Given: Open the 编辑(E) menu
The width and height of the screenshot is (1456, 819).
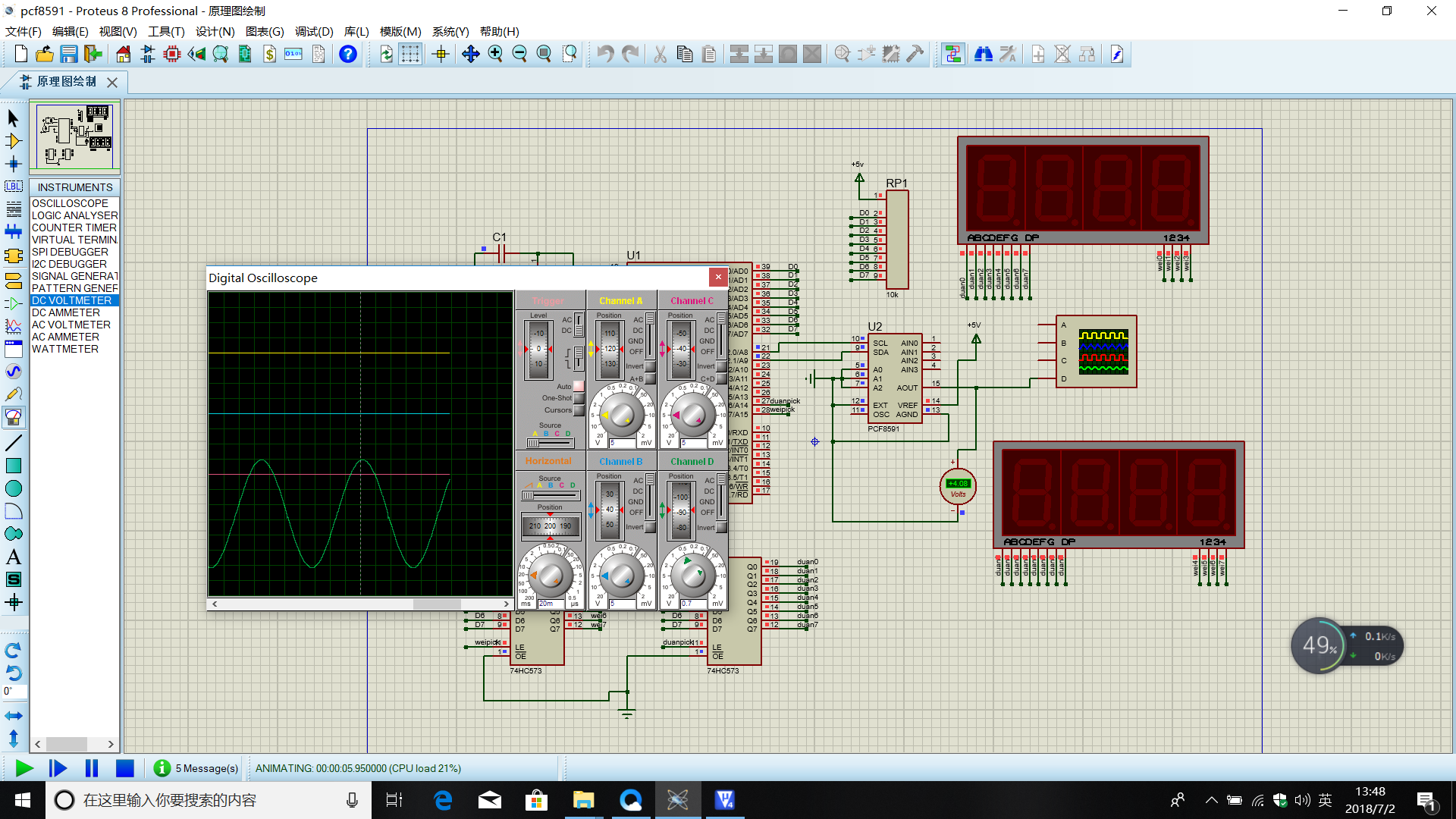Looking at the screenshot, I should point(70,31).
